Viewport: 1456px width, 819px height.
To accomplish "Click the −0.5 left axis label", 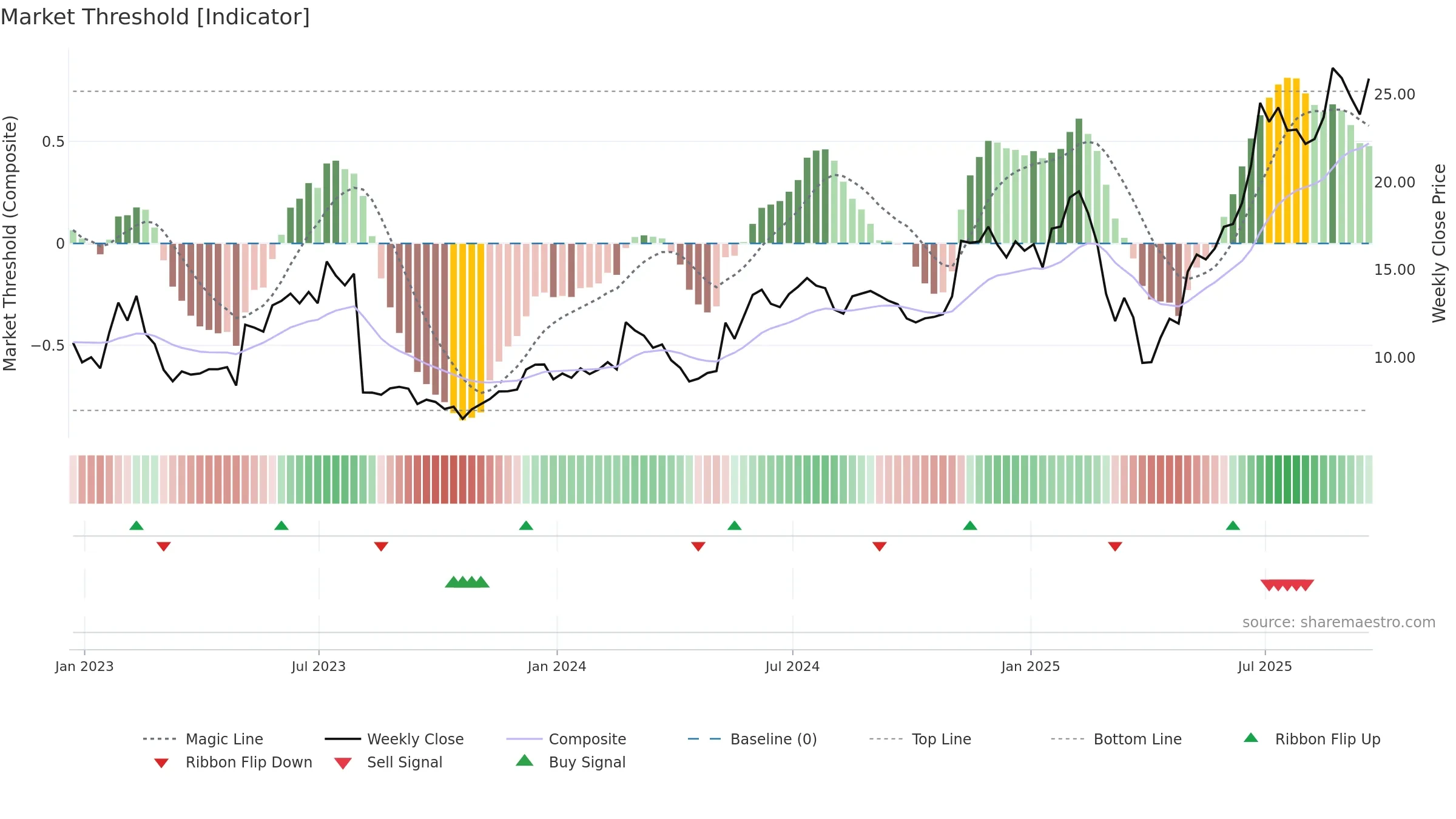I will click(x=47, y=346).
